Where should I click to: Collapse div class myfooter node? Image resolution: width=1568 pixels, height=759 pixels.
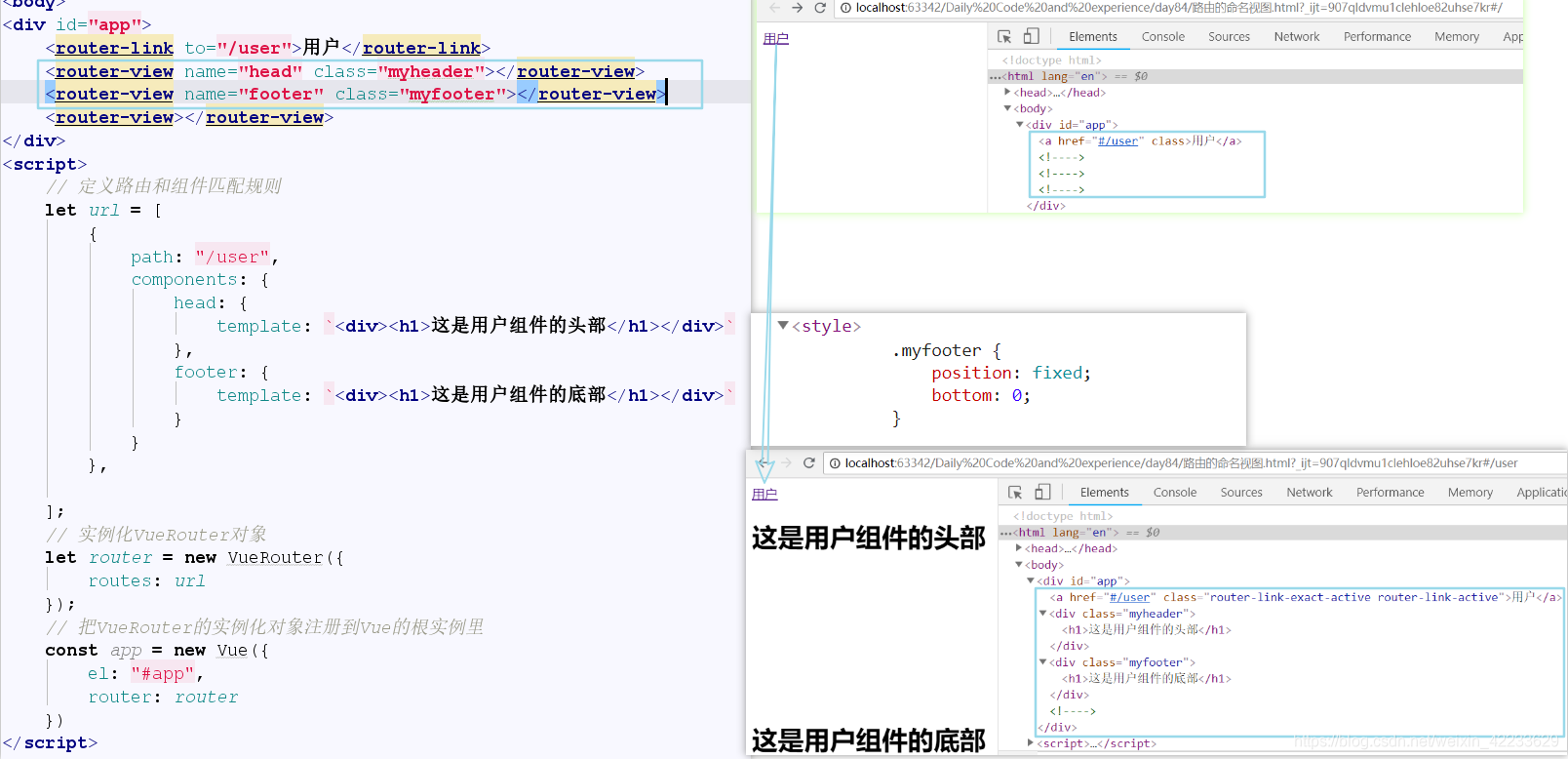coord(1042,661)
